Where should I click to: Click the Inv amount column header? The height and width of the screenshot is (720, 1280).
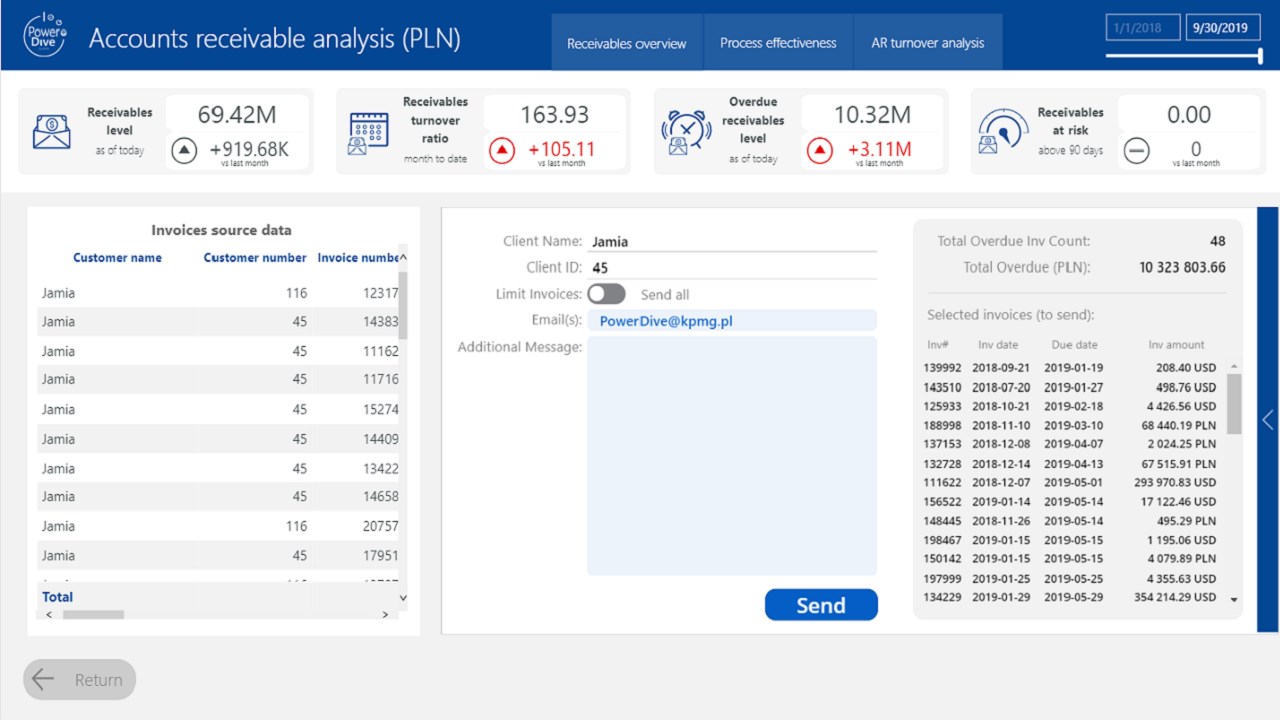point(1176,345)
